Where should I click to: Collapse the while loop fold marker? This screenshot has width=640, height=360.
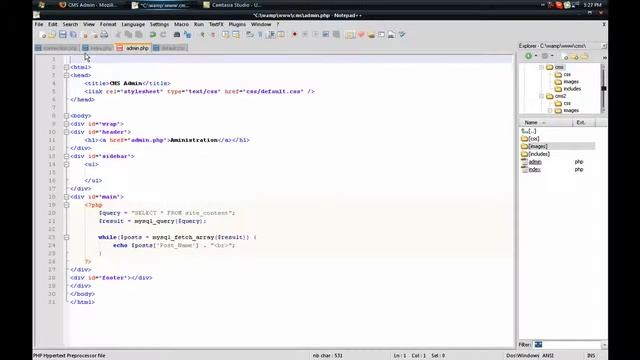point(66,237)
